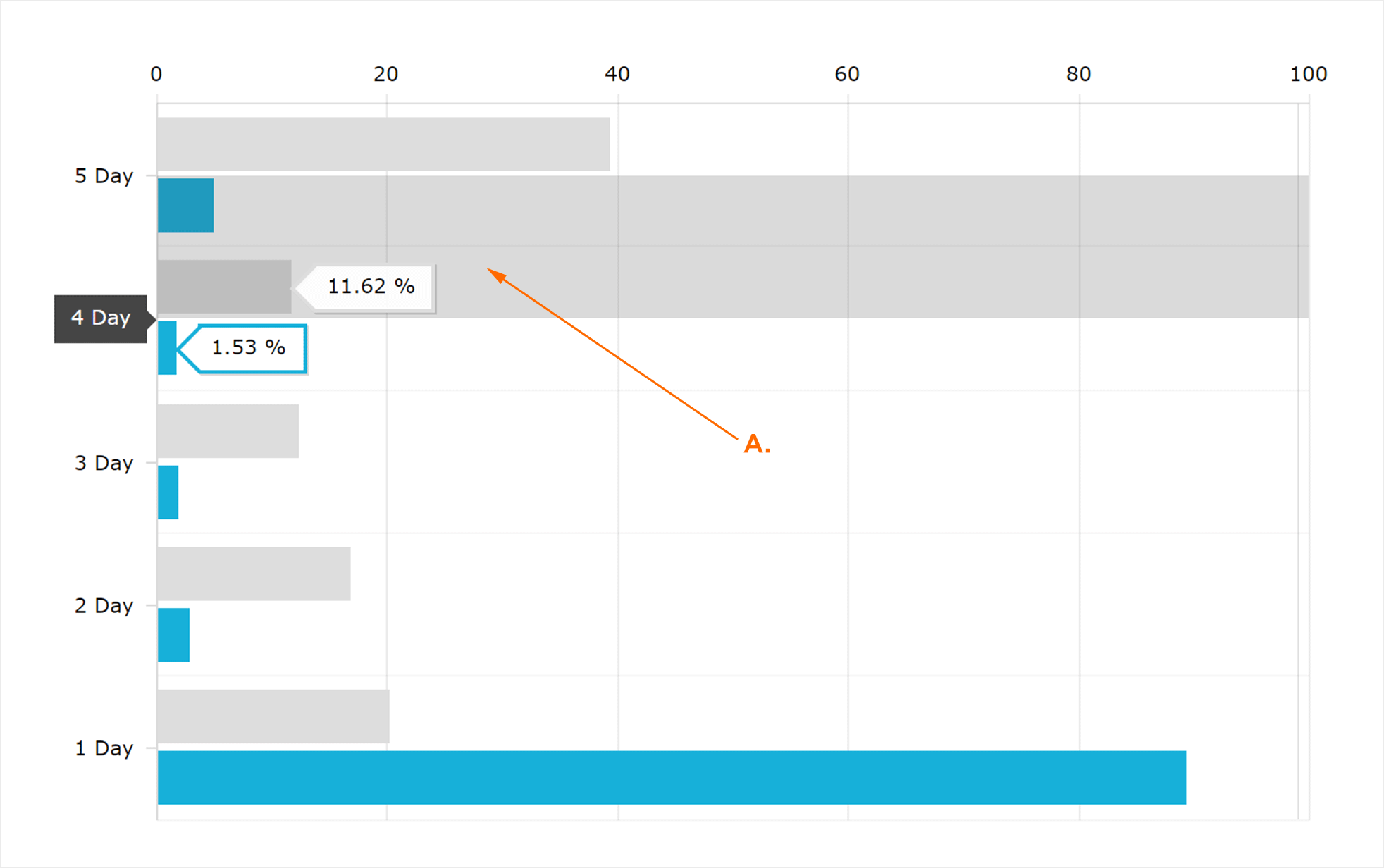Click the orange A. annotation label
The image size is (1384, 868).
pyautogui.click(x=758, y=444)
